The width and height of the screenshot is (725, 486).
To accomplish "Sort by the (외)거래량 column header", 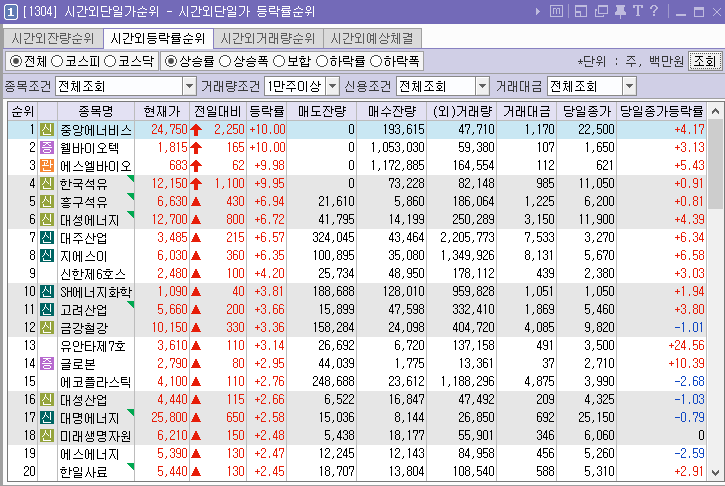I will click(462, 111).
